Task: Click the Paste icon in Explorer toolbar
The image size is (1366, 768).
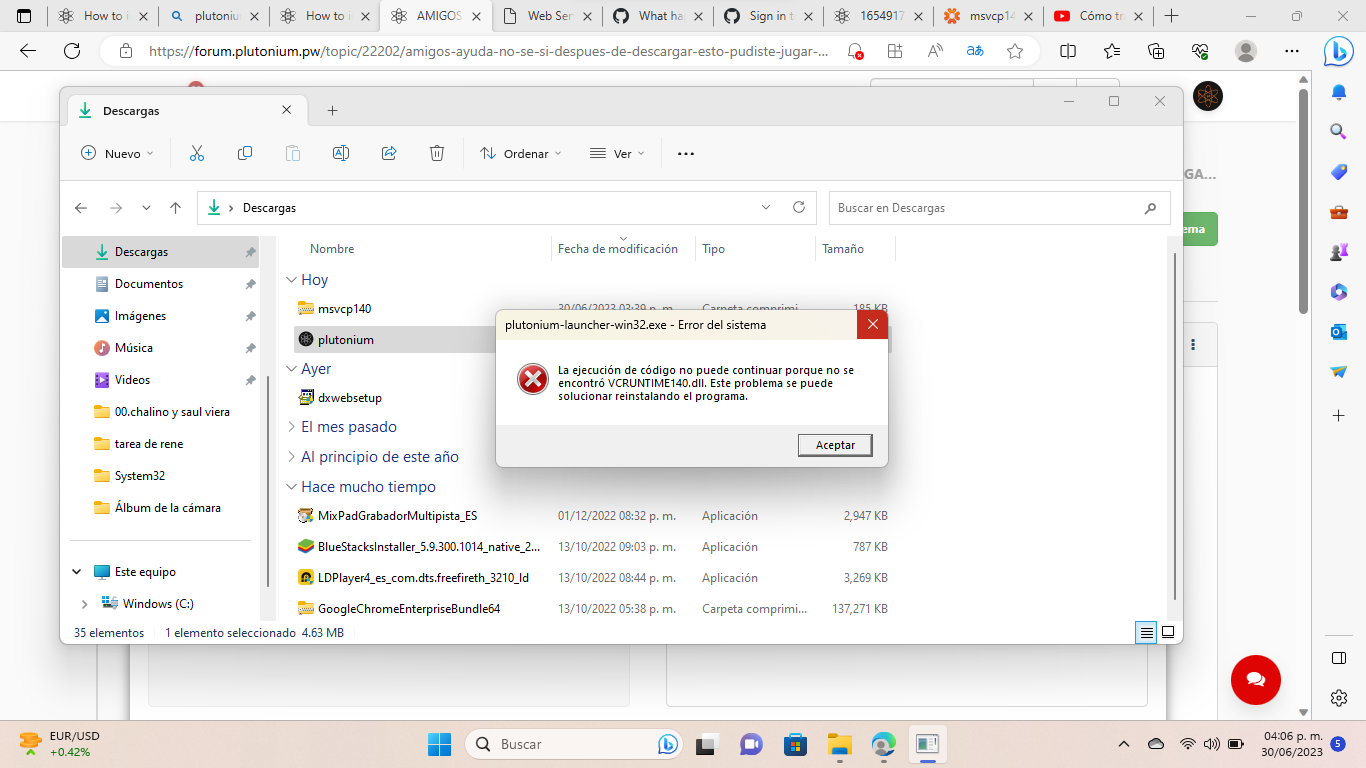Action: tap(293, 153)
